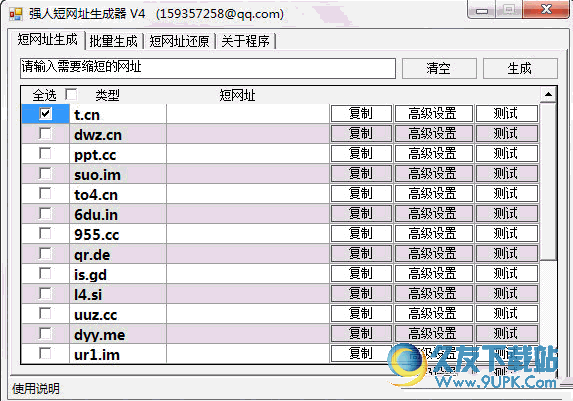Open 高级设置 for suo.im row
Screen dimensions: 573x401
pyautogui.click(x=433, y=174)
